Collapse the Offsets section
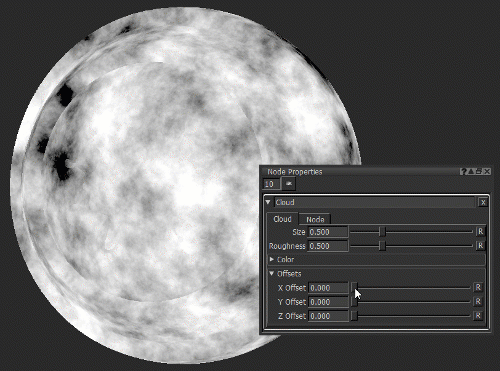This screenshot has width=500, height=371. (272, 273)
